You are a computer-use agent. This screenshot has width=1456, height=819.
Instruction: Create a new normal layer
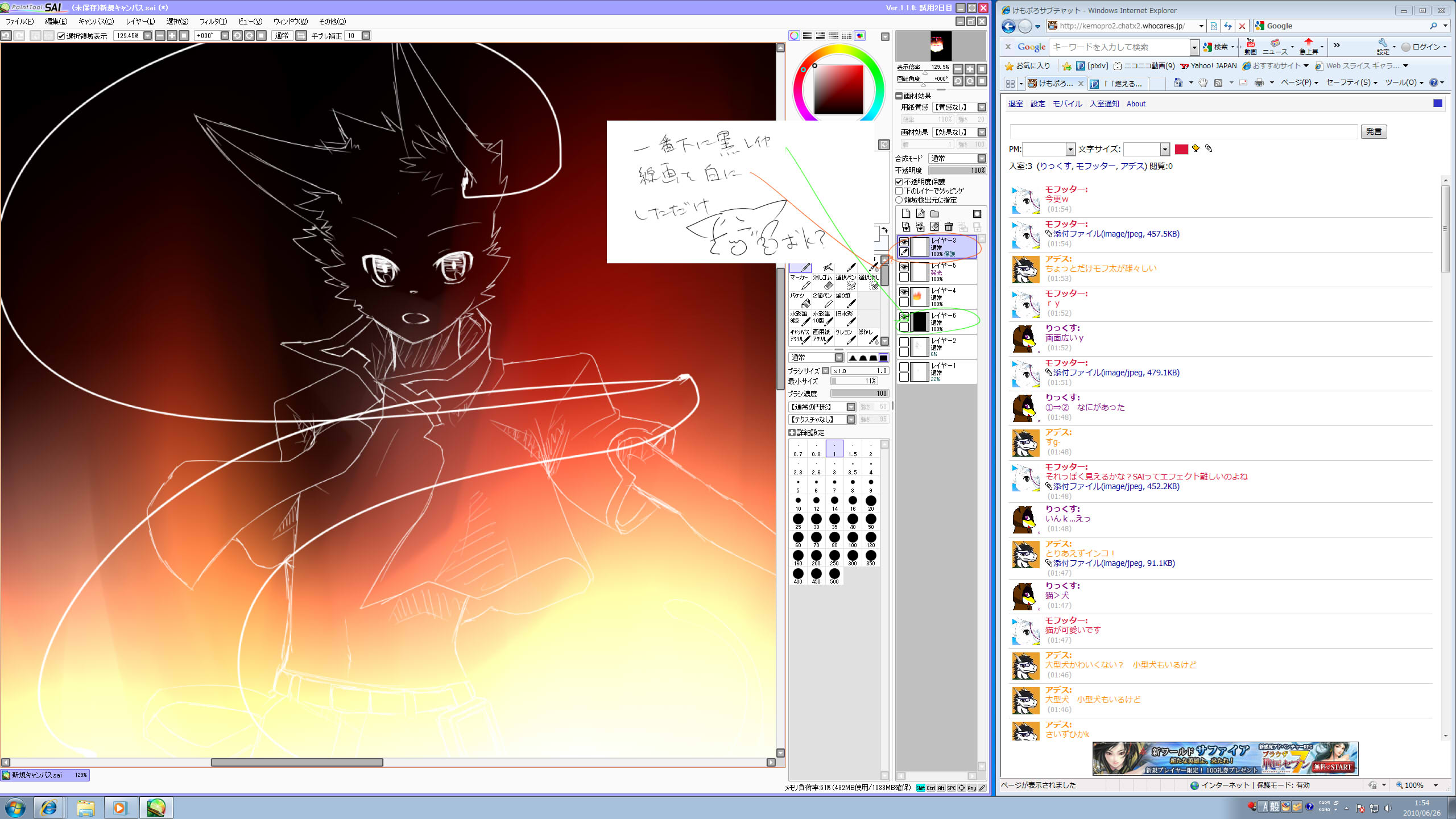(906, 214)
